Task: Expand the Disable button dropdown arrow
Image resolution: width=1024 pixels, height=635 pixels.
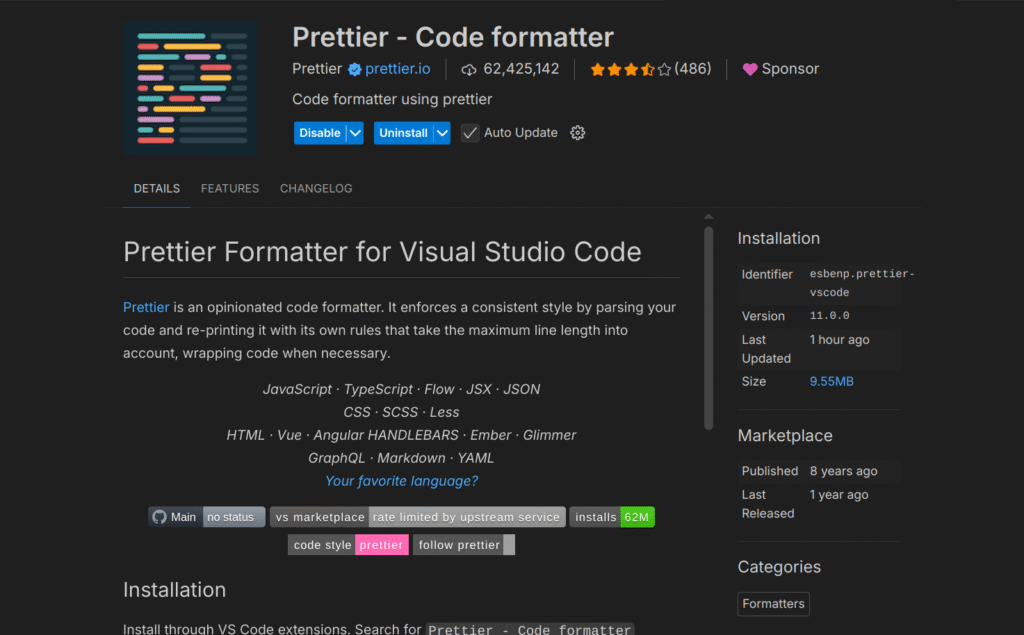Action: pos(355,133)
